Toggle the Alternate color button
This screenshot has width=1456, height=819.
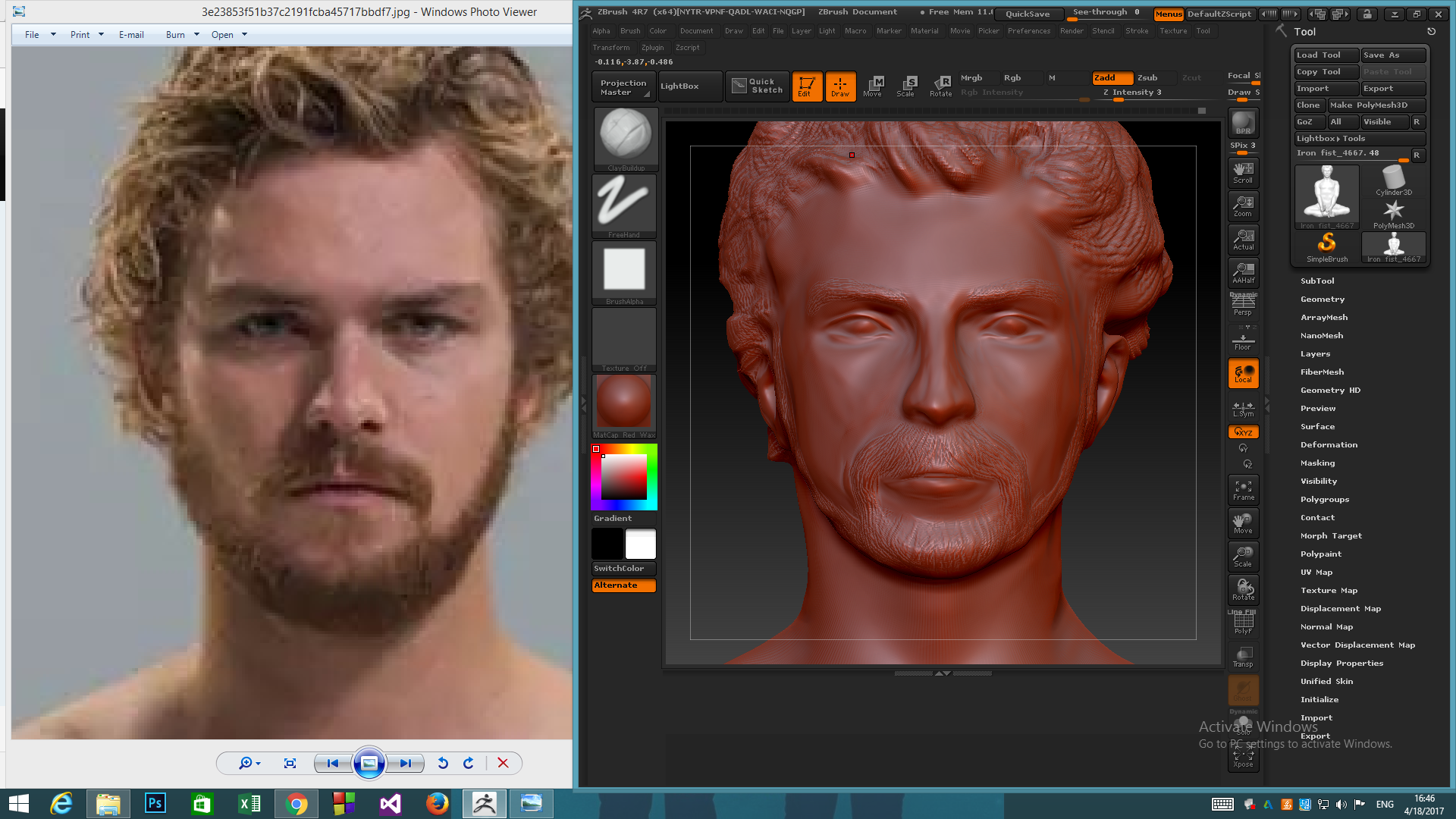click(x=624, y=585)
